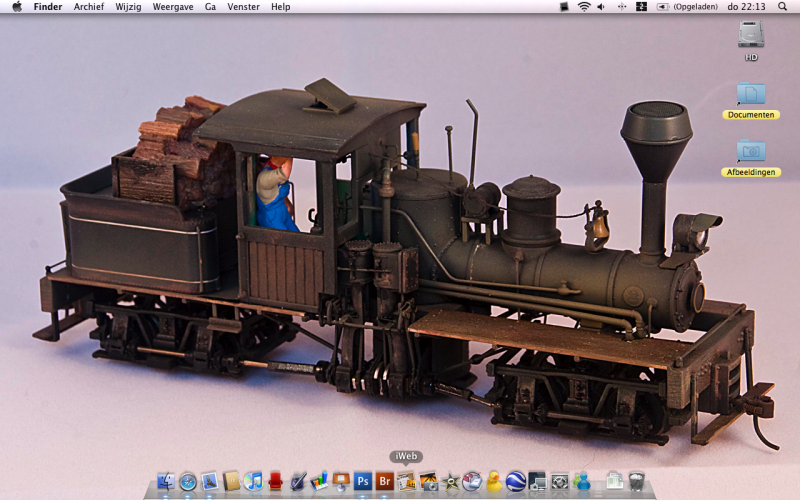Image resolution: width=800 pixels, height=500 pixels.
Task: Launch MSN Messenger buddies icon
Action: point(582,481)
